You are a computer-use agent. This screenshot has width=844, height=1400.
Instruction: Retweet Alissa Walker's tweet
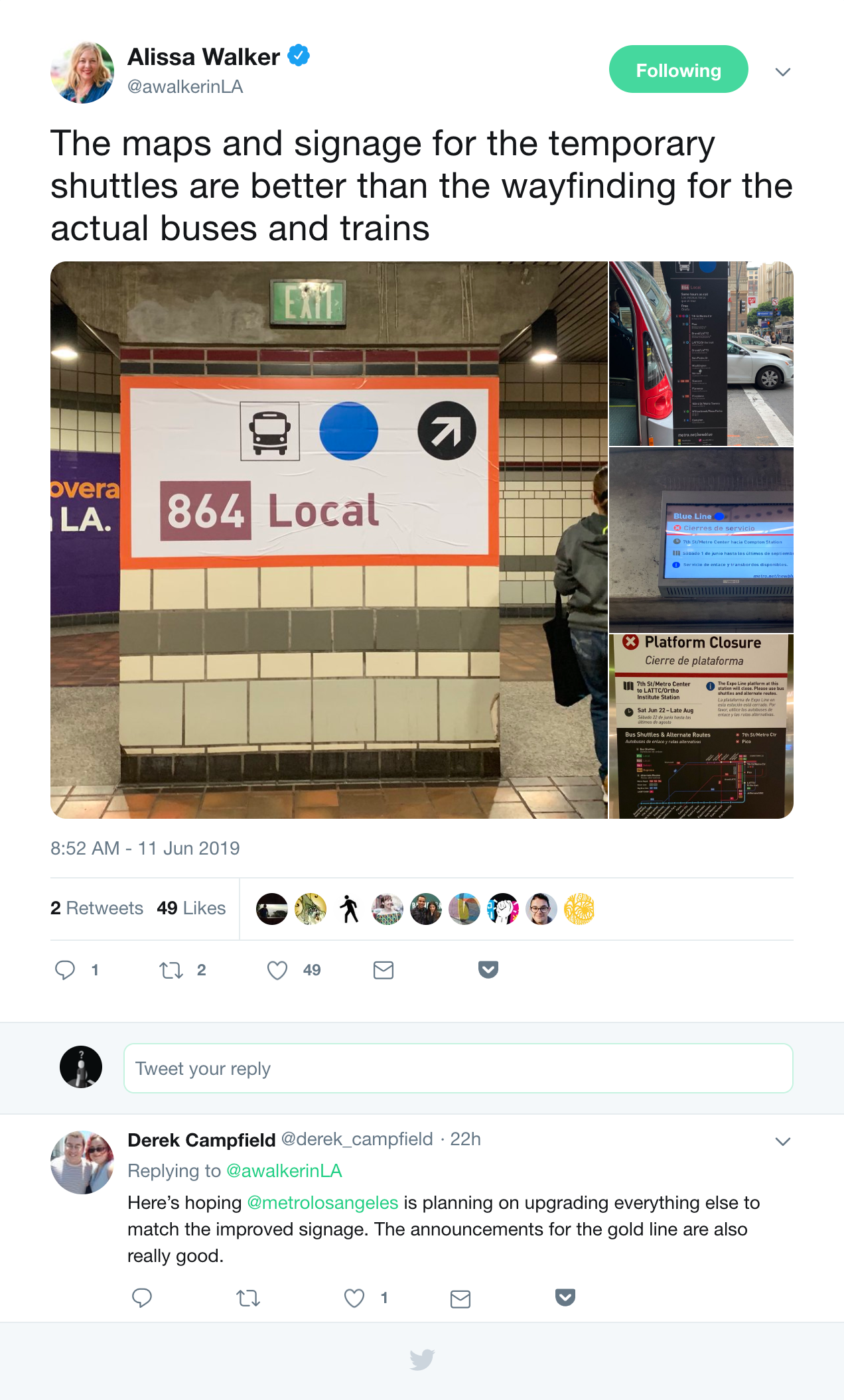pyautogui.click(x=171, y=971)
